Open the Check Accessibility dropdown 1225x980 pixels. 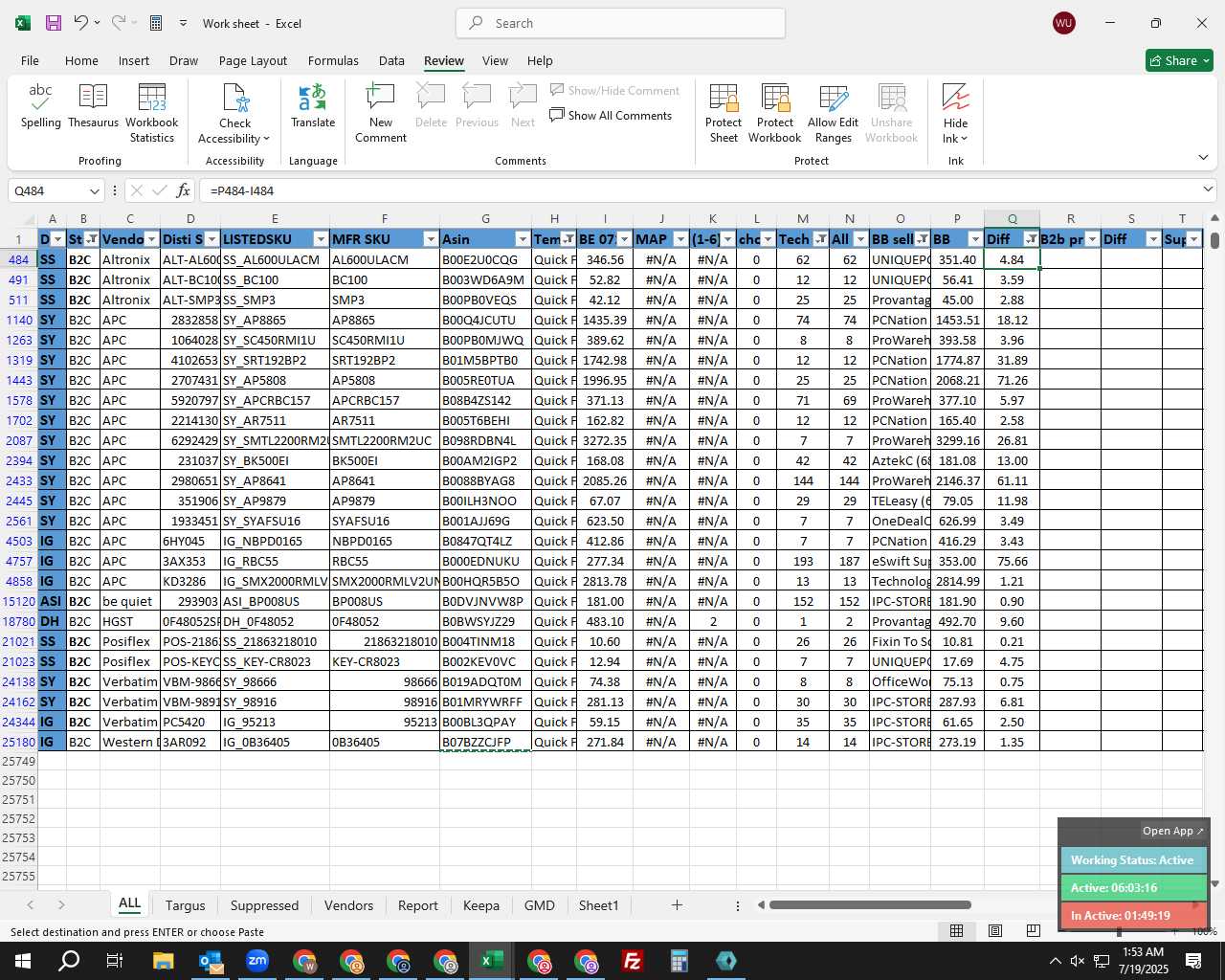(x=234, y=113)
